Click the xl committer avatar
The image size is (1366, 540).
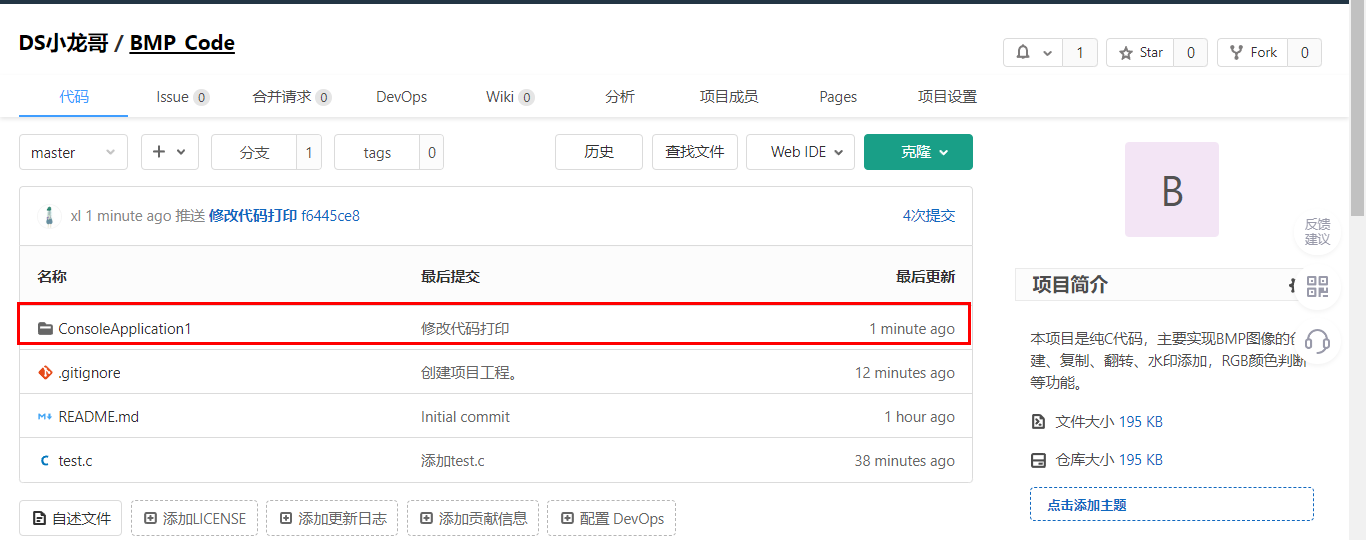click(49, 216)
